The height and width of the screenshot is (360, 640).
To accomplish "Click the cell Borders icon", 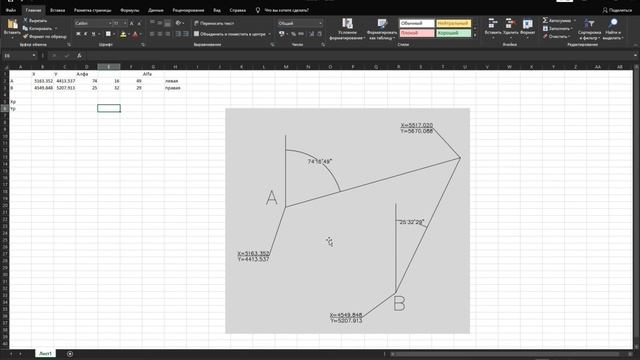I will click(108, 34).
